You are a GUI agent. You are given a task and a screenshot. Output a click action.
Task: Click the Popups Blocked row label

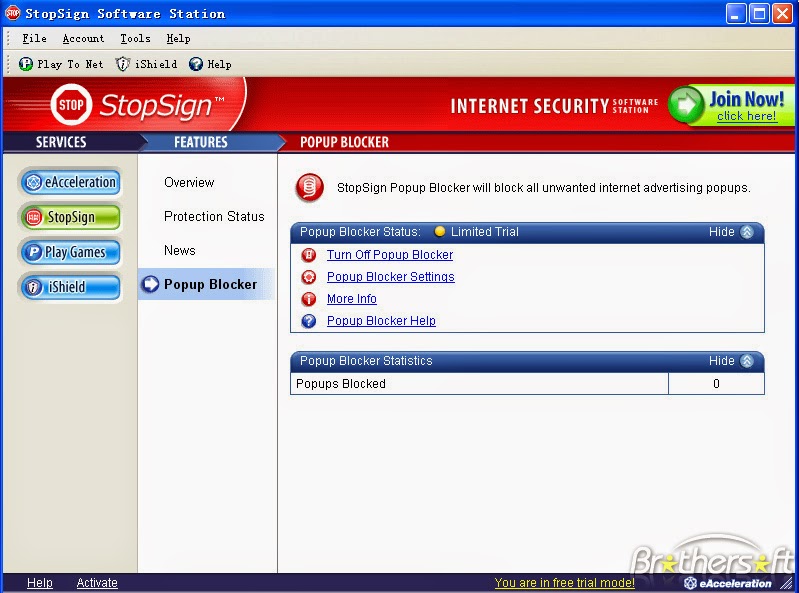tap(340, 384)
